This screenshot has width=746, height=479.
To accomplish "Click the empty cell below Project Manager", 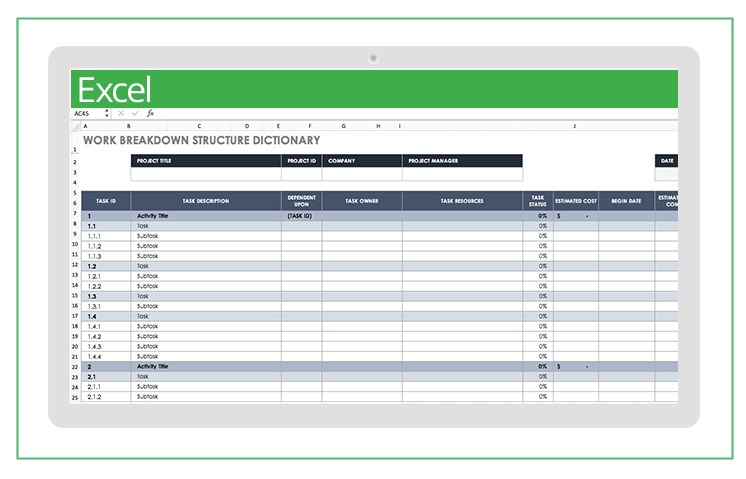I will point(462,174).
